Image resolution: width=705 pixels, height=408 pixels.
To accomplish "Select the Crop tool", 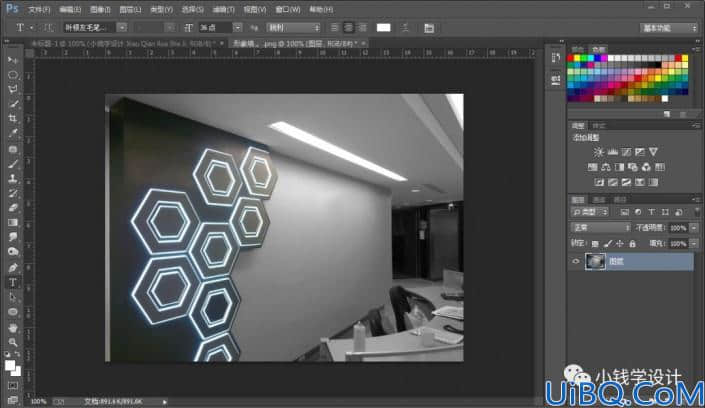I will pos(13,119).
